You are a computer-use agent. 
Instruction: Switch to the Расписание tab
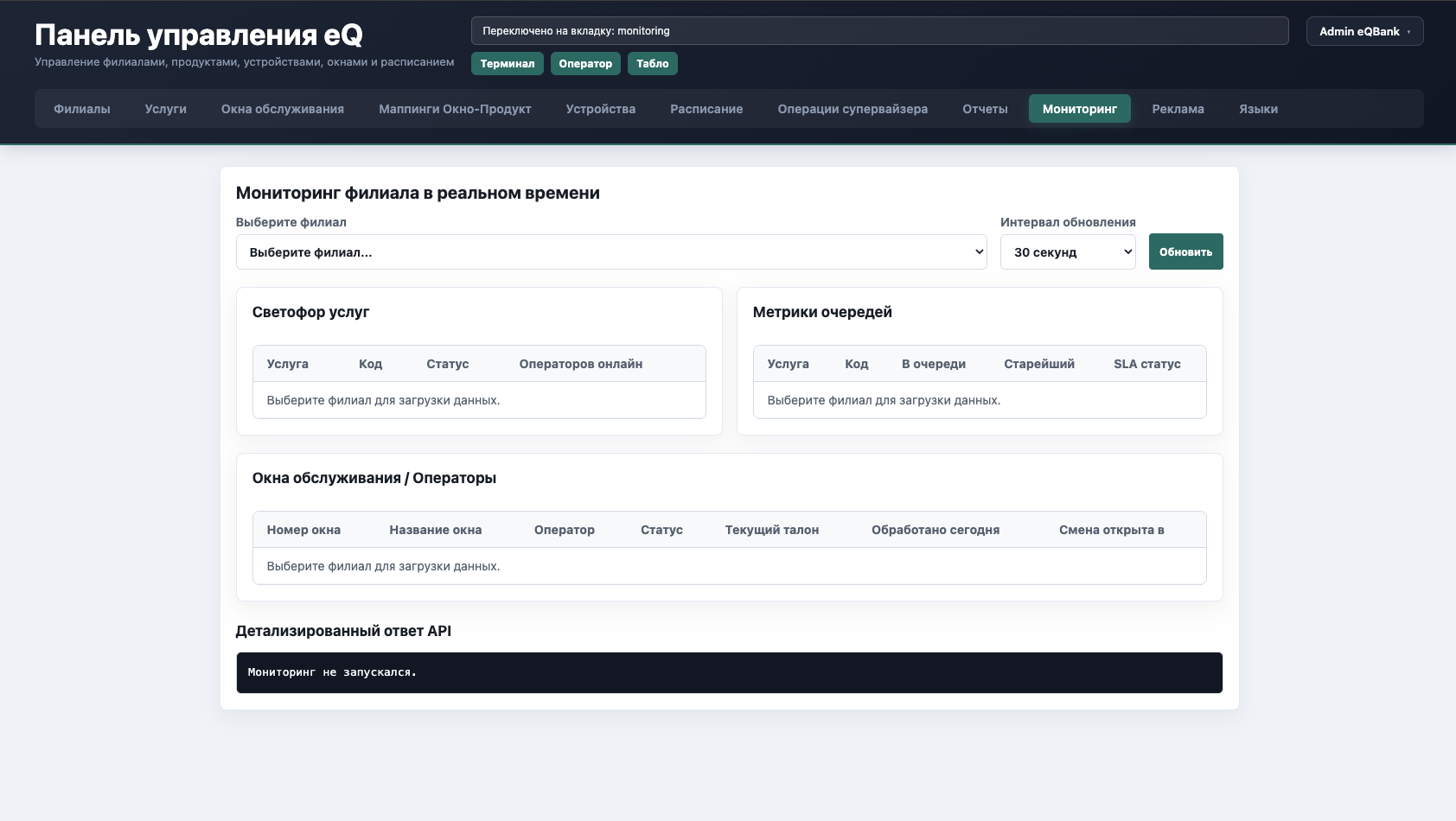tap(706, 109)
